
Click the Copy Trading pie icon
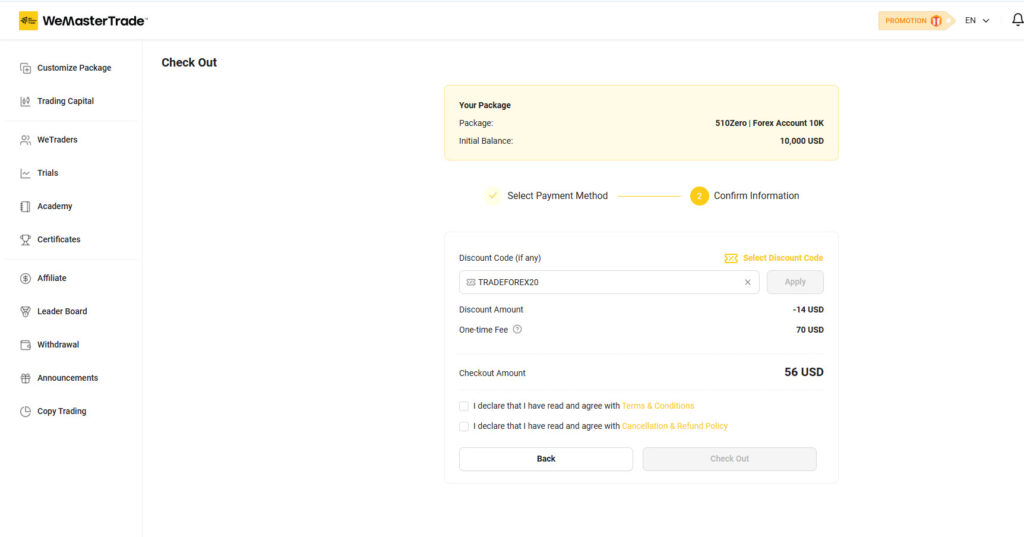click(x=26, y=411)
